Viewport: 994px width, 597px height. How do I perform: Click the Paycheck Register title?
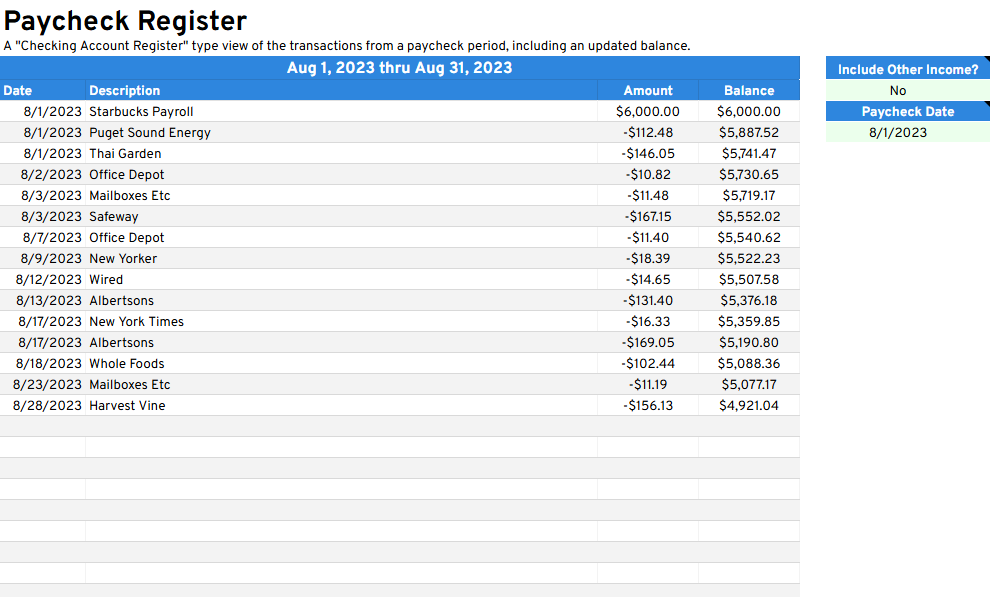coord(126,20)
